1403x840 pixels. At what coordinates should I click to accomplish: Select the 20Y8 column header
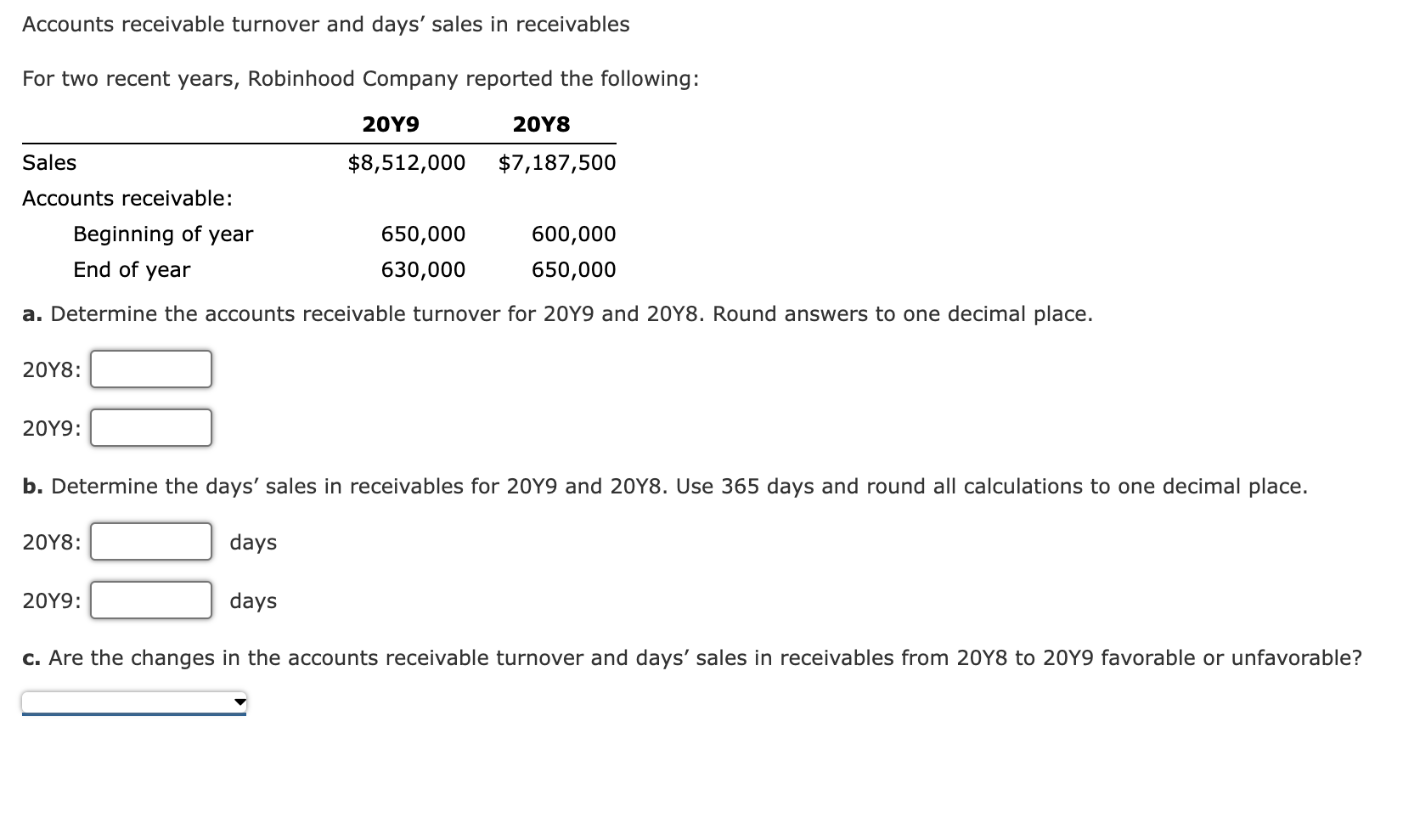(x=542, y=123)
